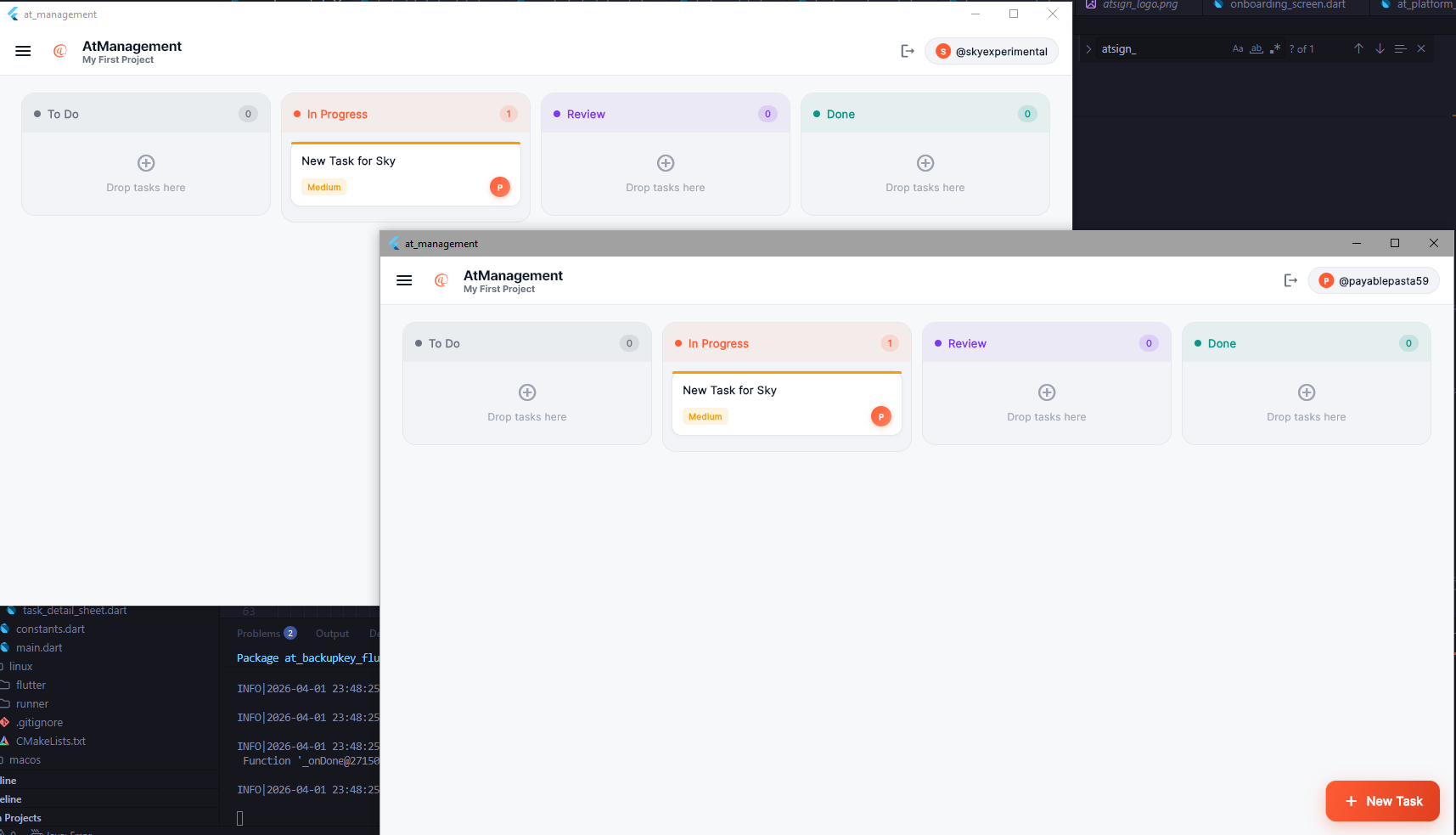Click the sign-out icon beside @payablepasta59
The height and width of the screenshot is (835, 1456).
coord(1290,280)
